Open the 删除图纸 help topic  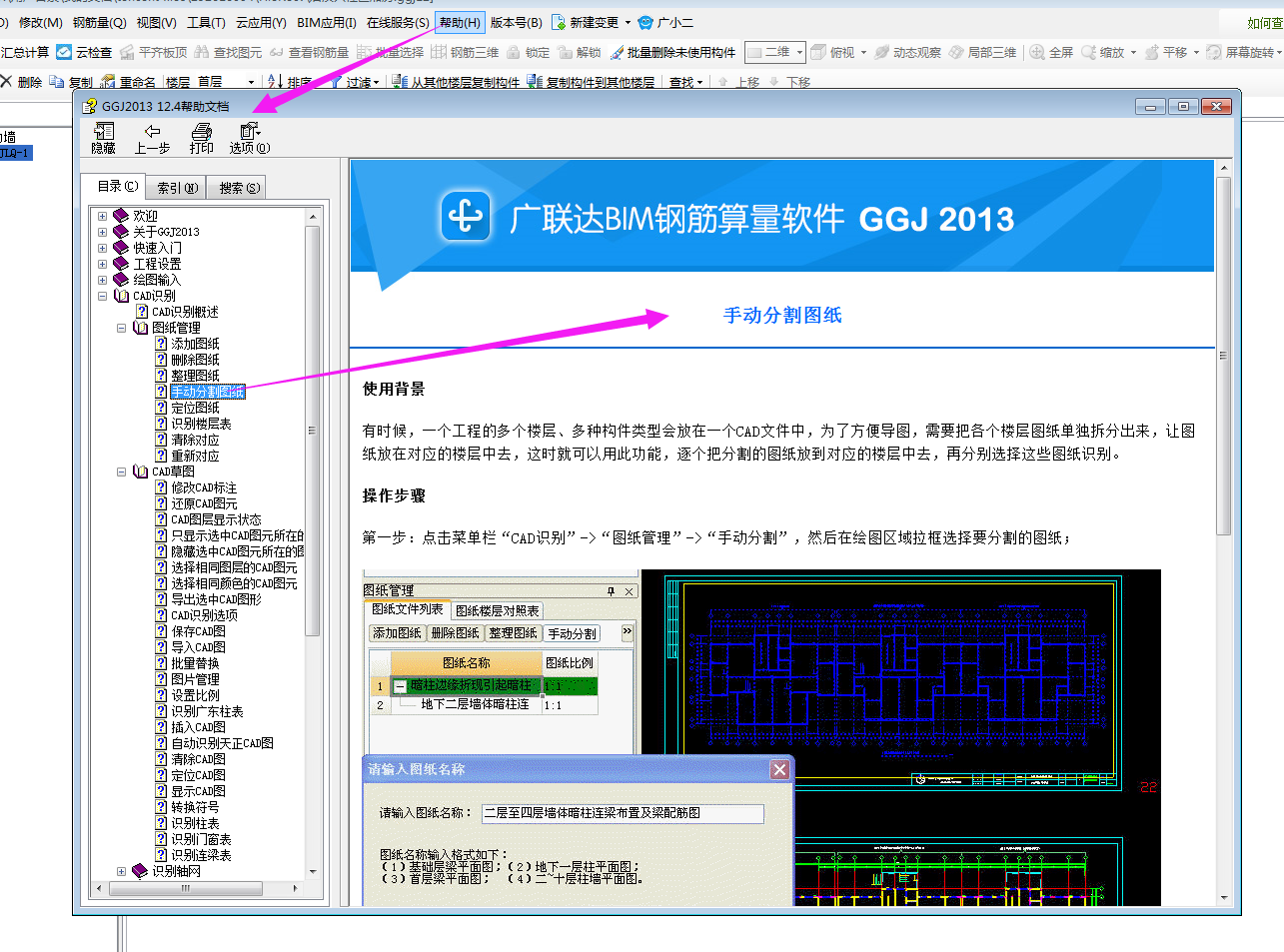[195, 360]
